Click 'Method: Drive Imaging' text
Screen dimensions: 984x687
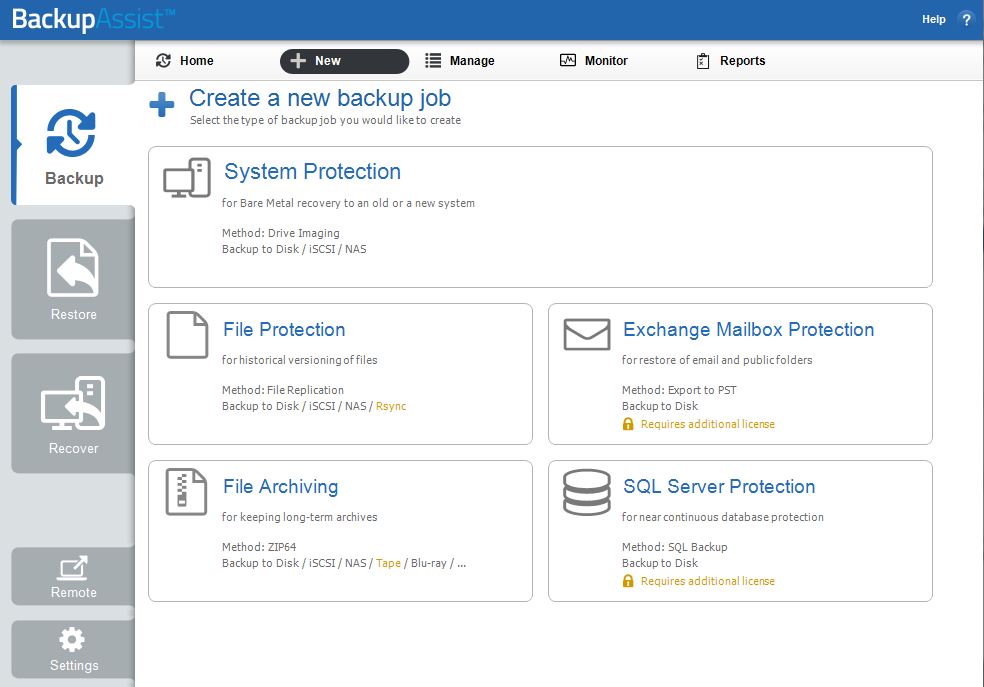pyautogui.click(x=281, y=233)
